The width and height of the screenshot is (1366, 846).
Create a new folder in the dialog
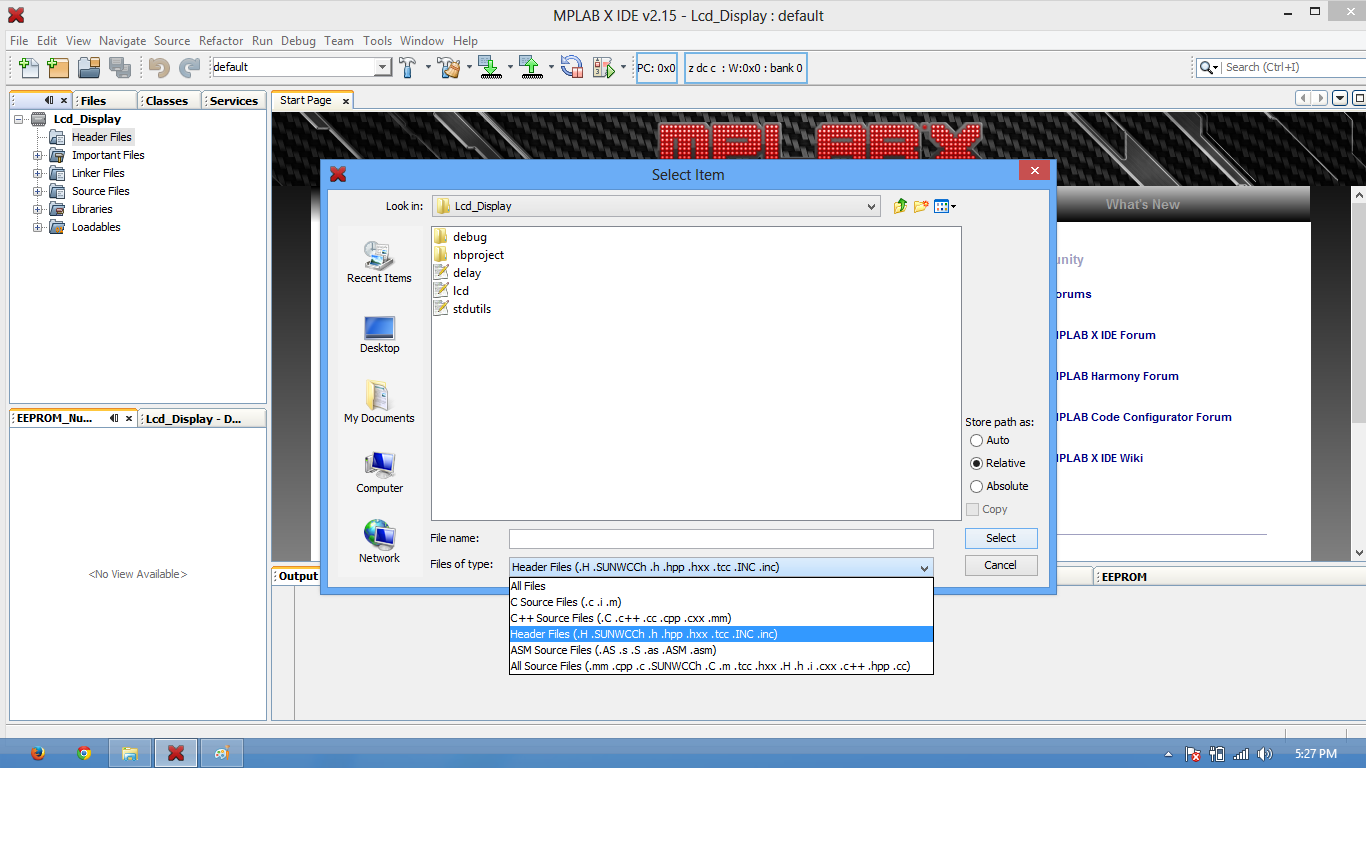click(x=921, y=206)
